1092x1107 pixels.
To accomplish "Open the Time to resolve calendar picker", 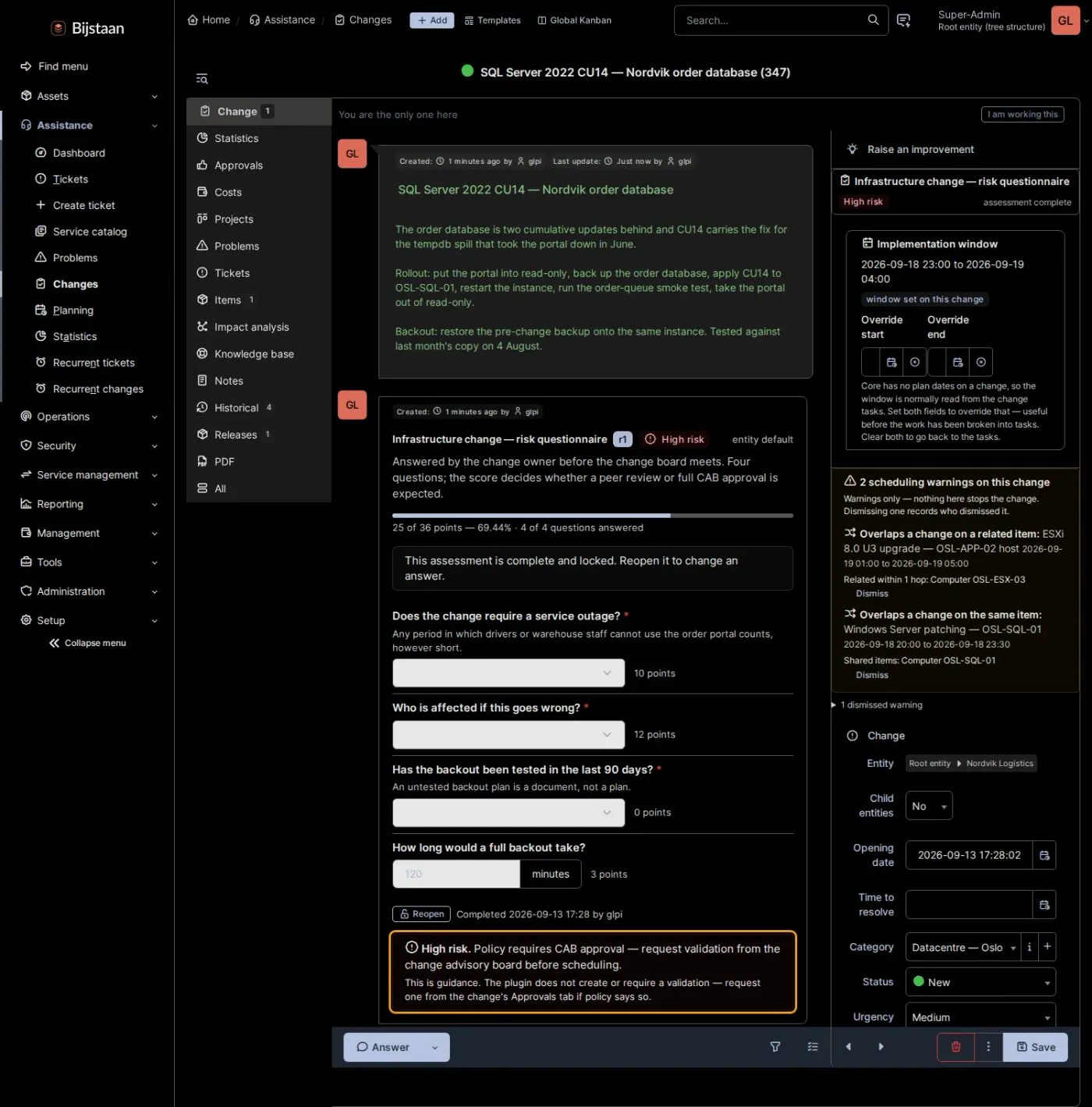I will click(x=1044, y=905).
